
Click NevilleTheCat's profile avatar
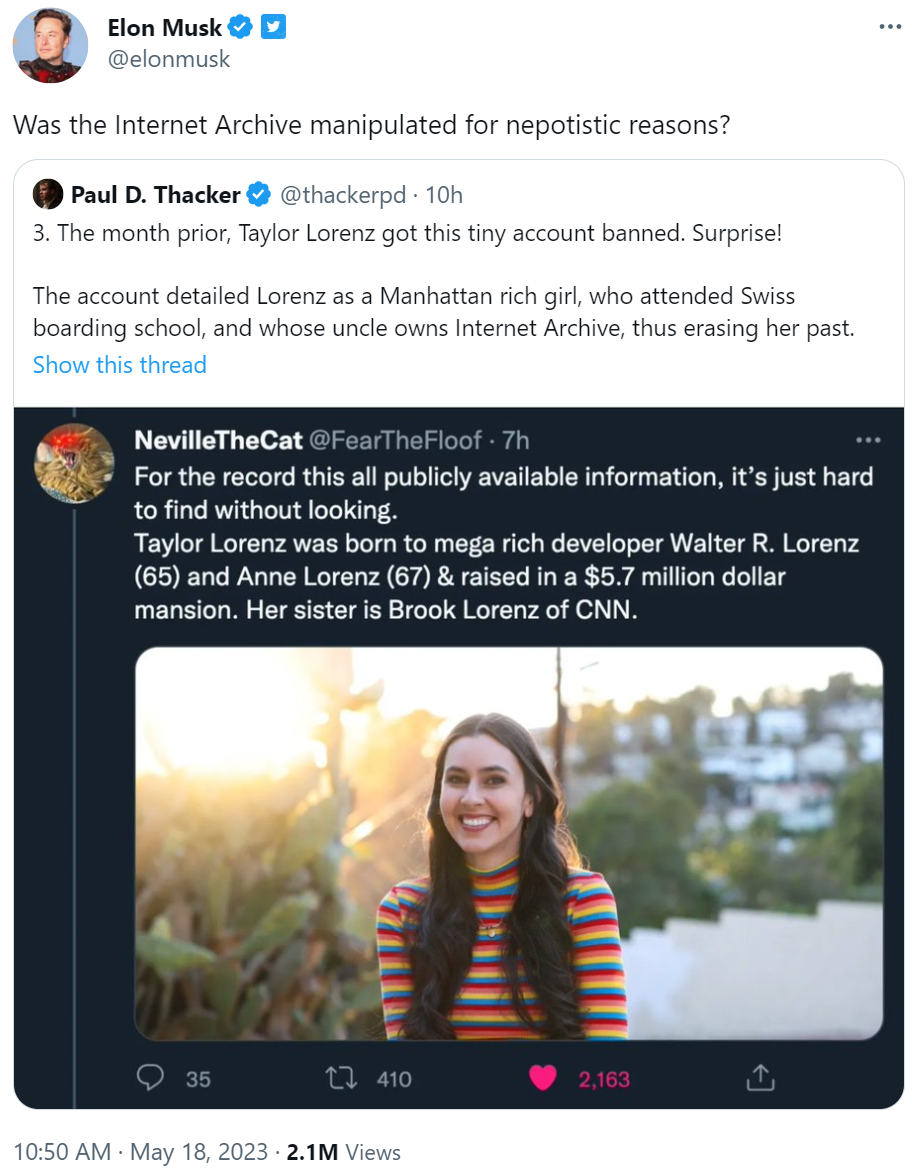tap(74, 463)
